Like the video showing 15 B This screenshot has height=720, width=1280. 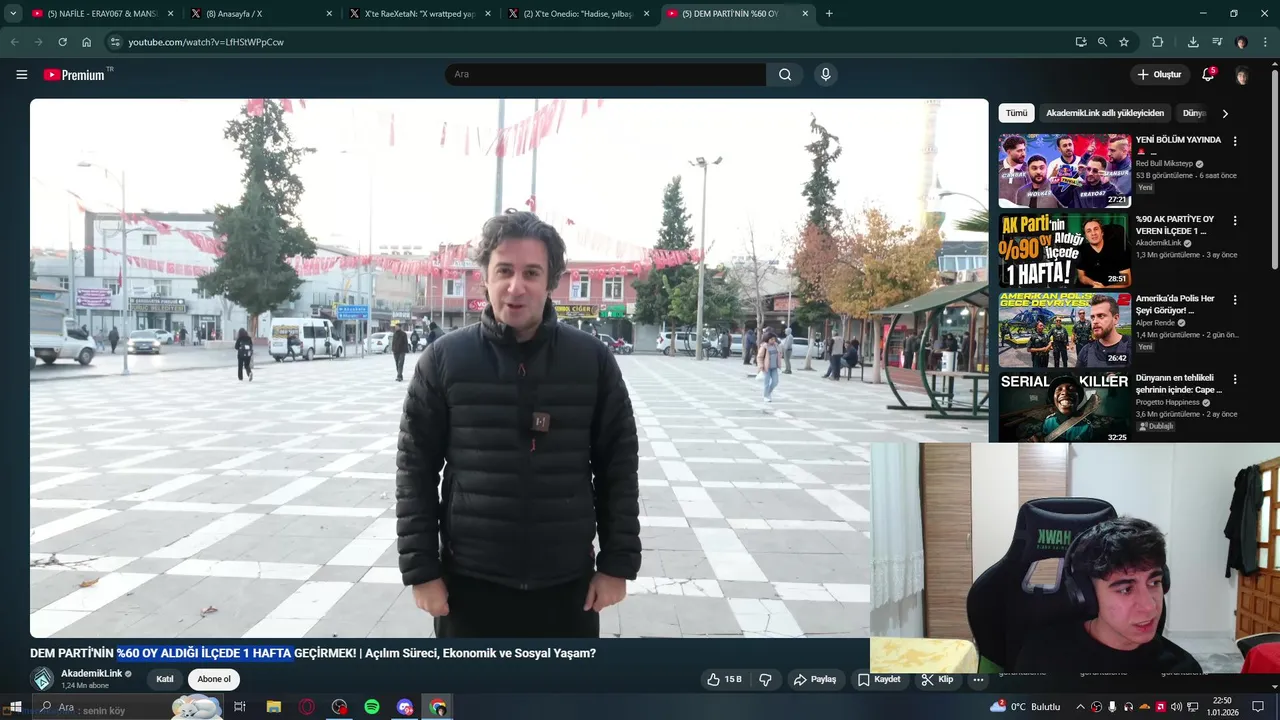point(724,679)
